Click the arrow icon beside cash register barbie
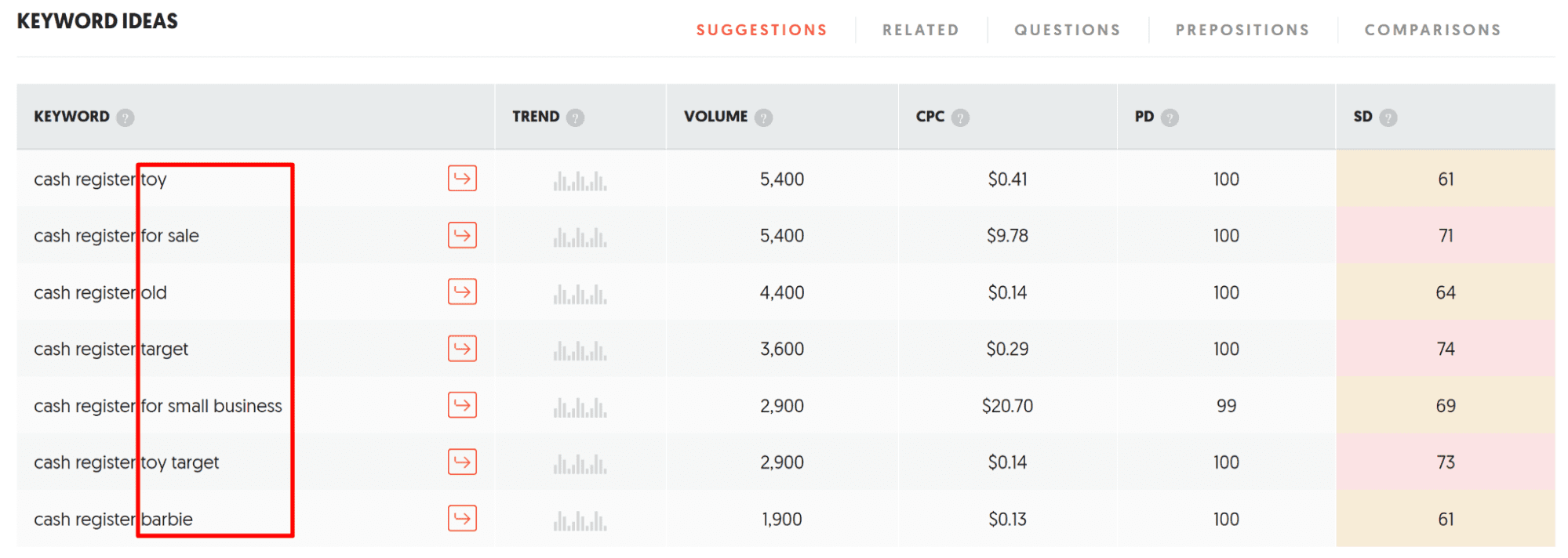The image size is (1568, 558). (462, 518)
